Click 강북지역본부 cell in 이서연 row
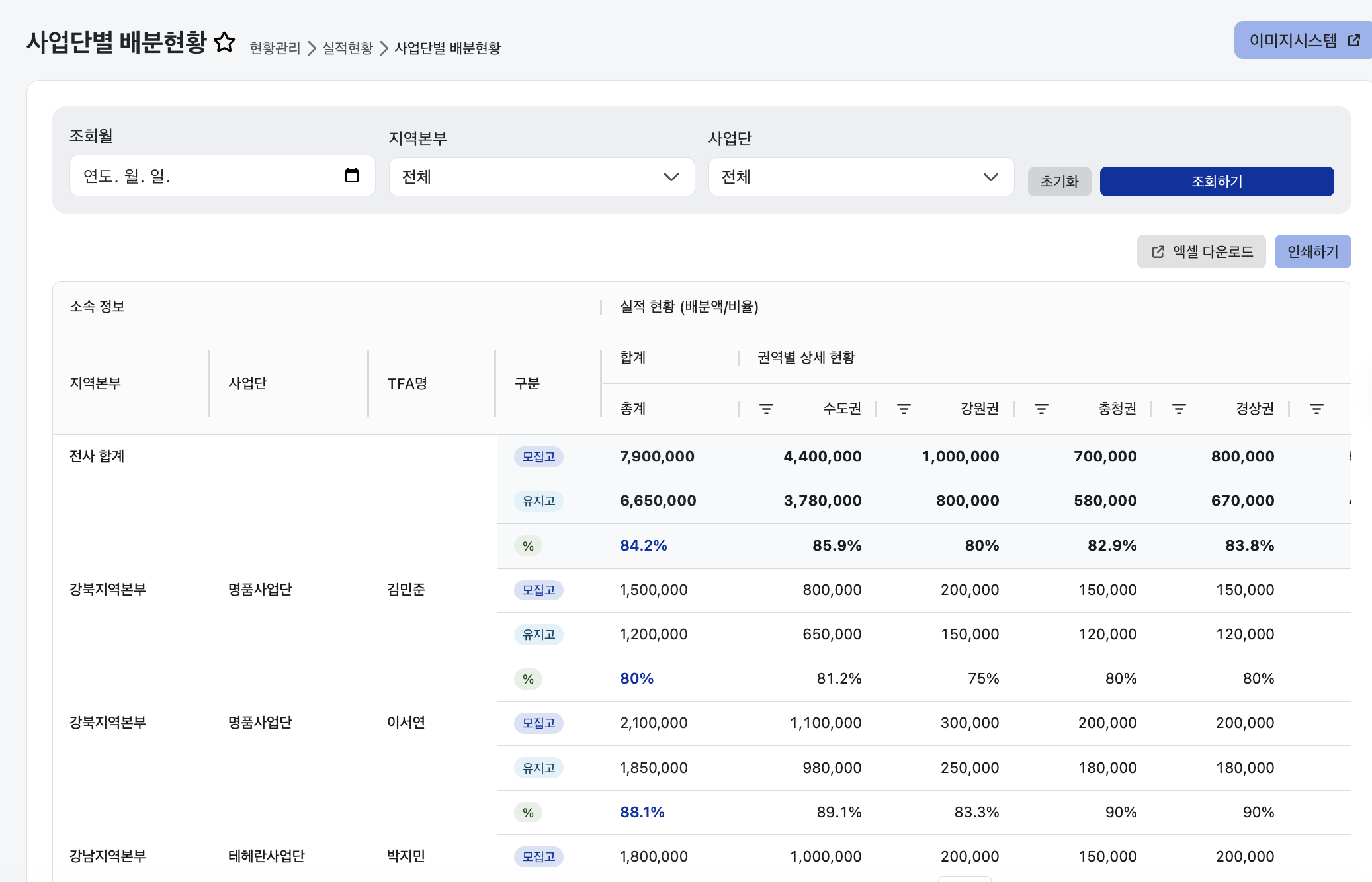This screenshot has height=882, width=1372. [107, 723]
